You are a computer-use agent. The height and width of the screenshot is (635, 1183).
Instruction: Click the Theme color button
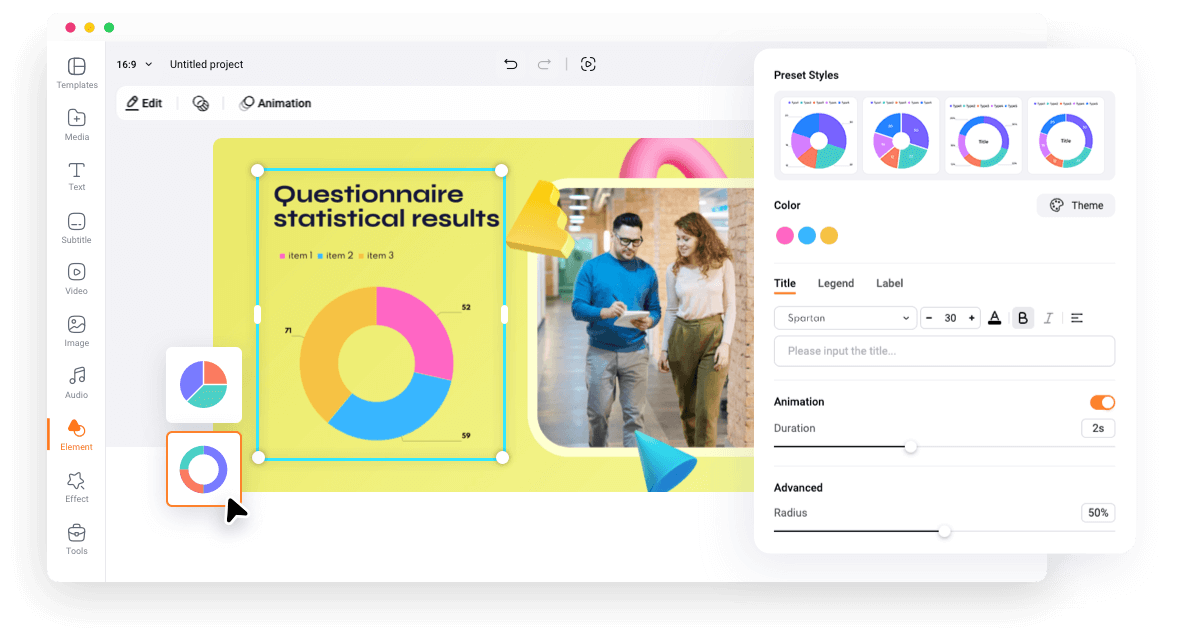[x=1075, y=205]
